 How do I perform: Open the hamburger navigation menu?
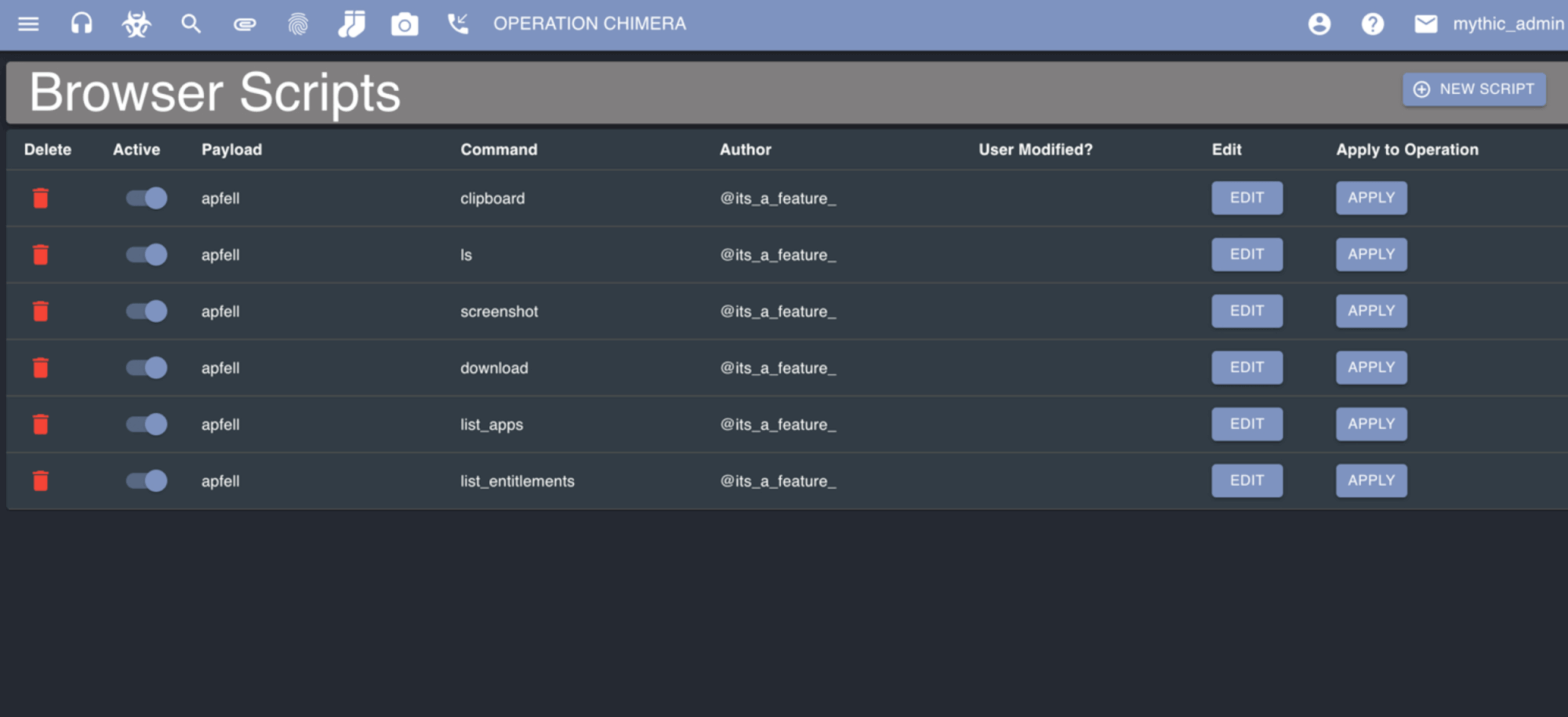tap(28, 24)
